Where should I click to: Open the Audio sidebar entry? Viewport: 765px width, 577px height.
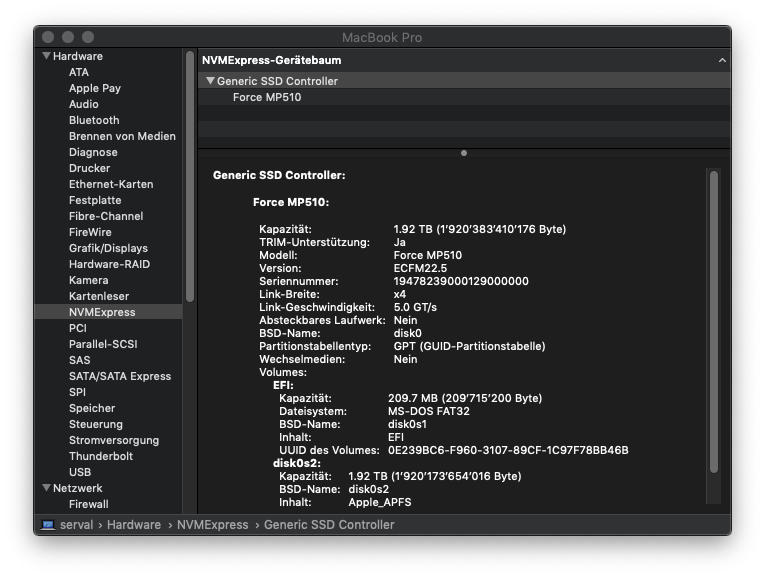[83, 104]
